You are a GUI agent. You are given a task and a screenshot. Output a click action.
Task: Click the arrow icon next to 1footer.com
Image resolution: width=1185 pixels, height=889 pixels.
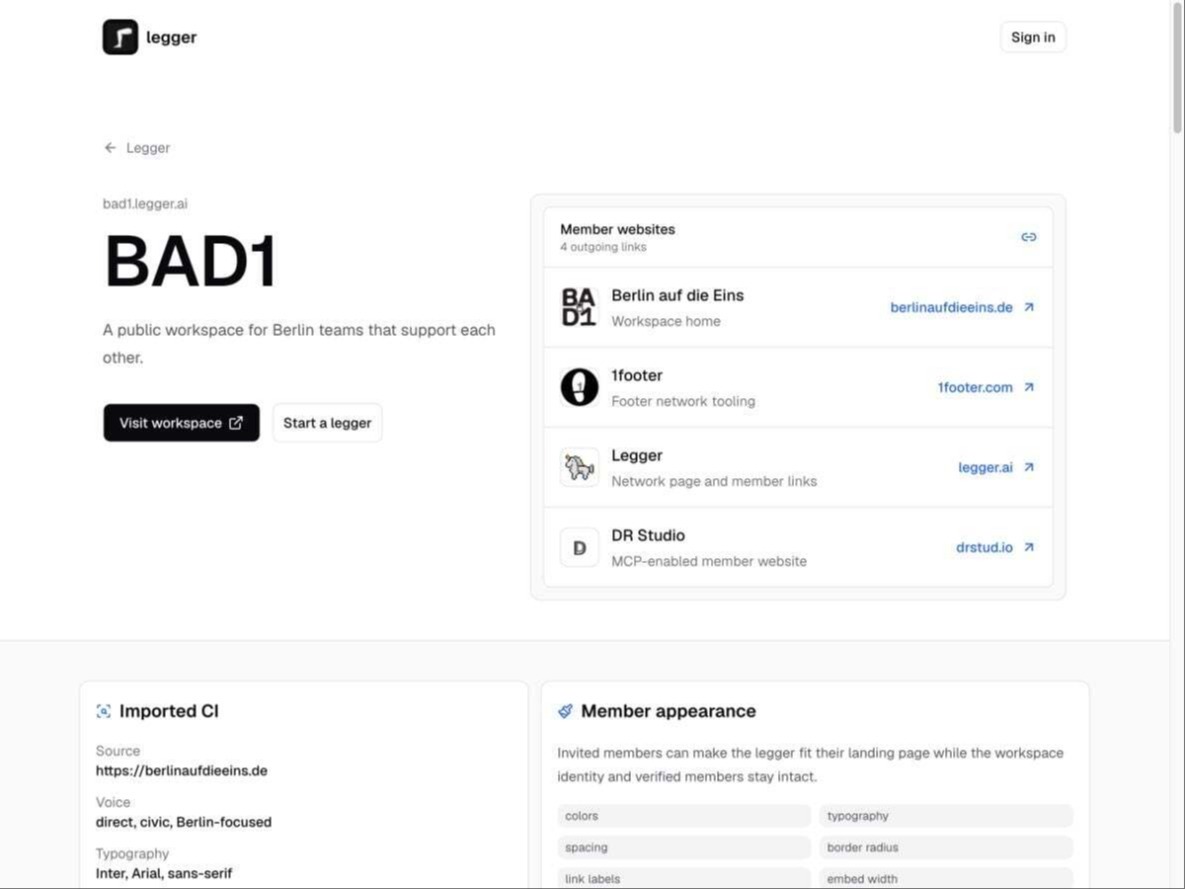tap(1029, 387)
